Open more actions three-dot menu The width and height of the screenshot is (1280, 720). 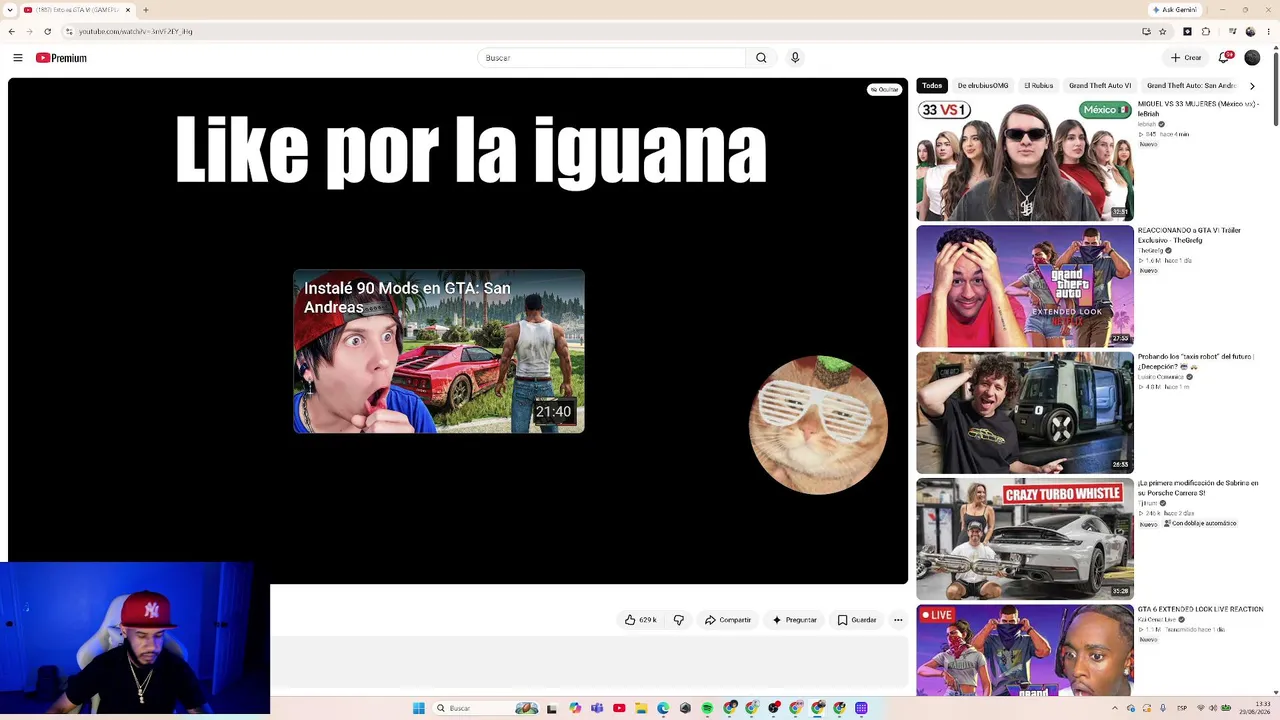(898, 620)
